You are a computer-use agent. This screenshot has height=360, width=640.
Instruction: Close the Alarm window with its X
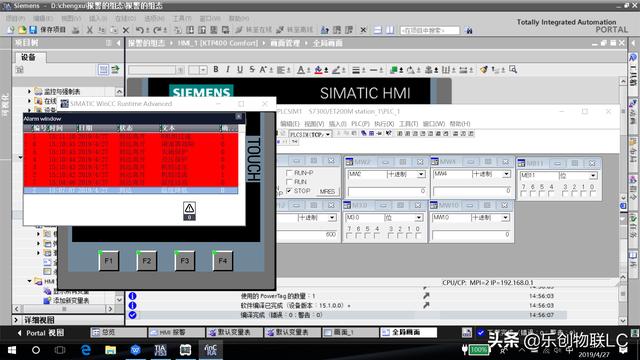click(x=239, y=117)
